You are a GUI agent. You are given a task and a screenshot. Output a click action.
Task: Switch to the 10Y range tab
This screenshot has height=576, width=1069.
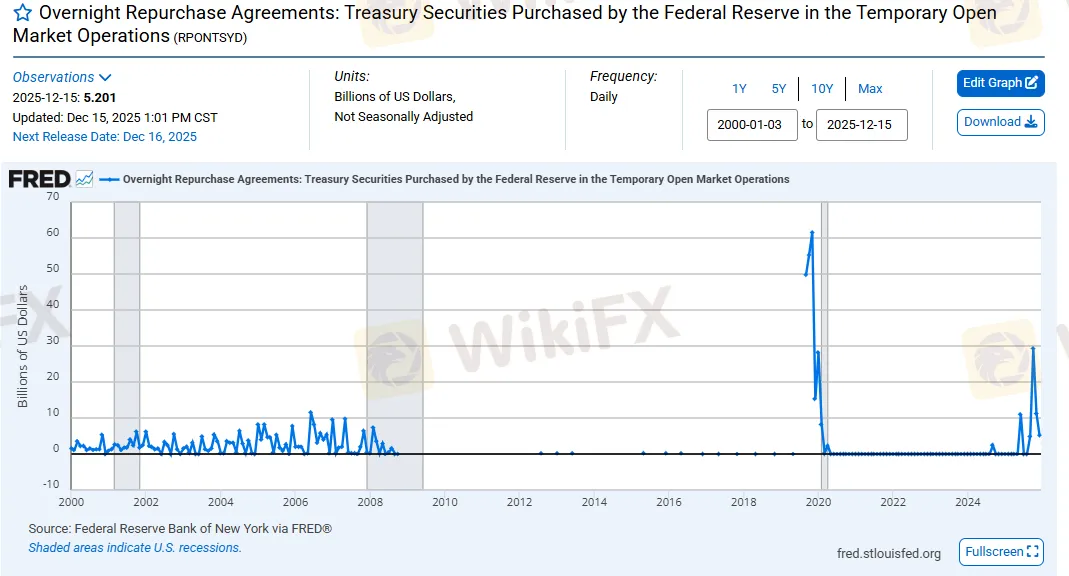point(822,88)
